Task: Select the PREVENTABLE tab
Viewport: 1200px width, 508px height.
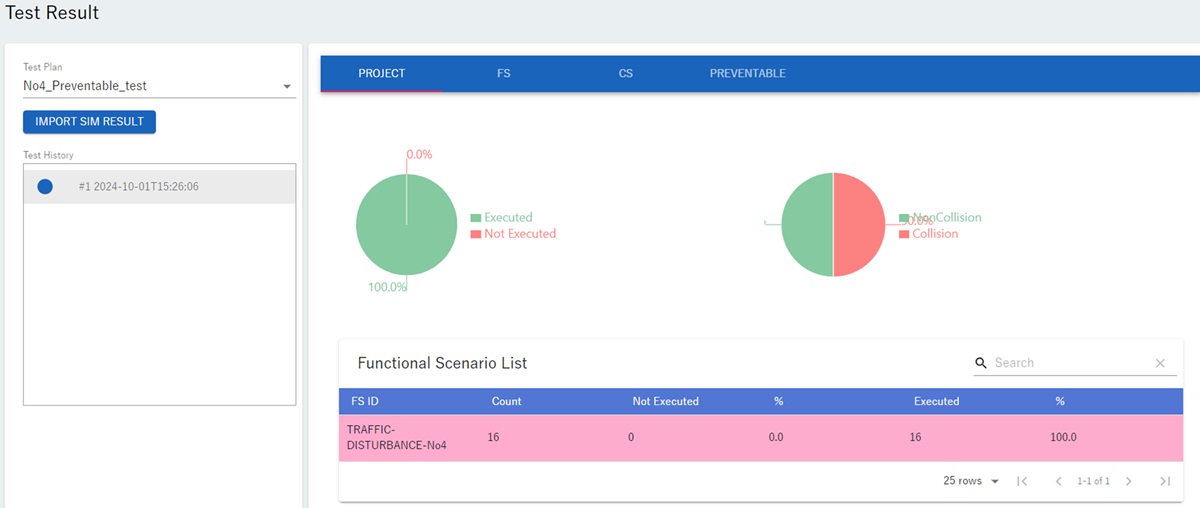Action: pos(747,74)
